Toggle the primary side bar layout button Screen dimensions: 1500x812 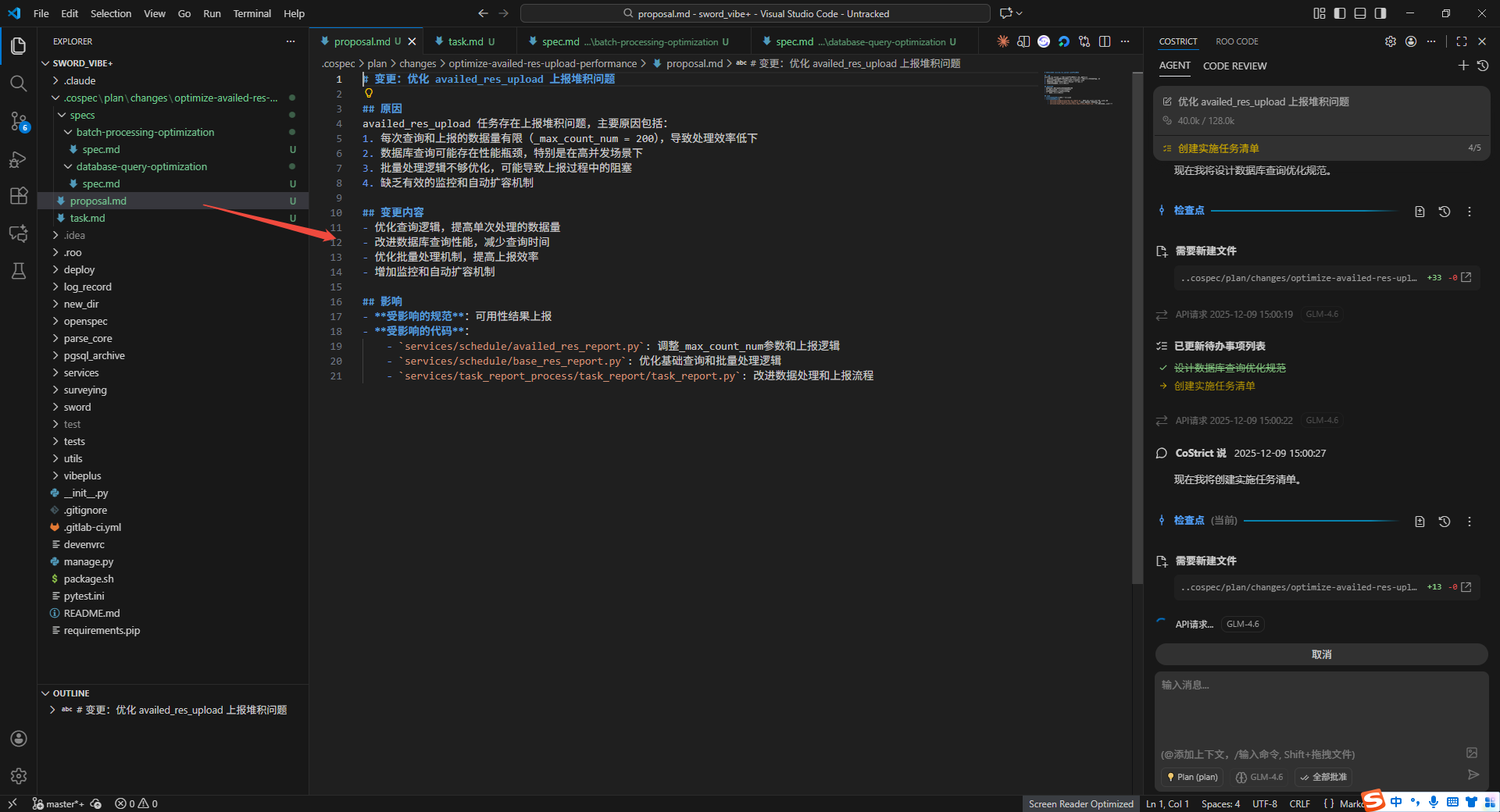(1340, 13)
